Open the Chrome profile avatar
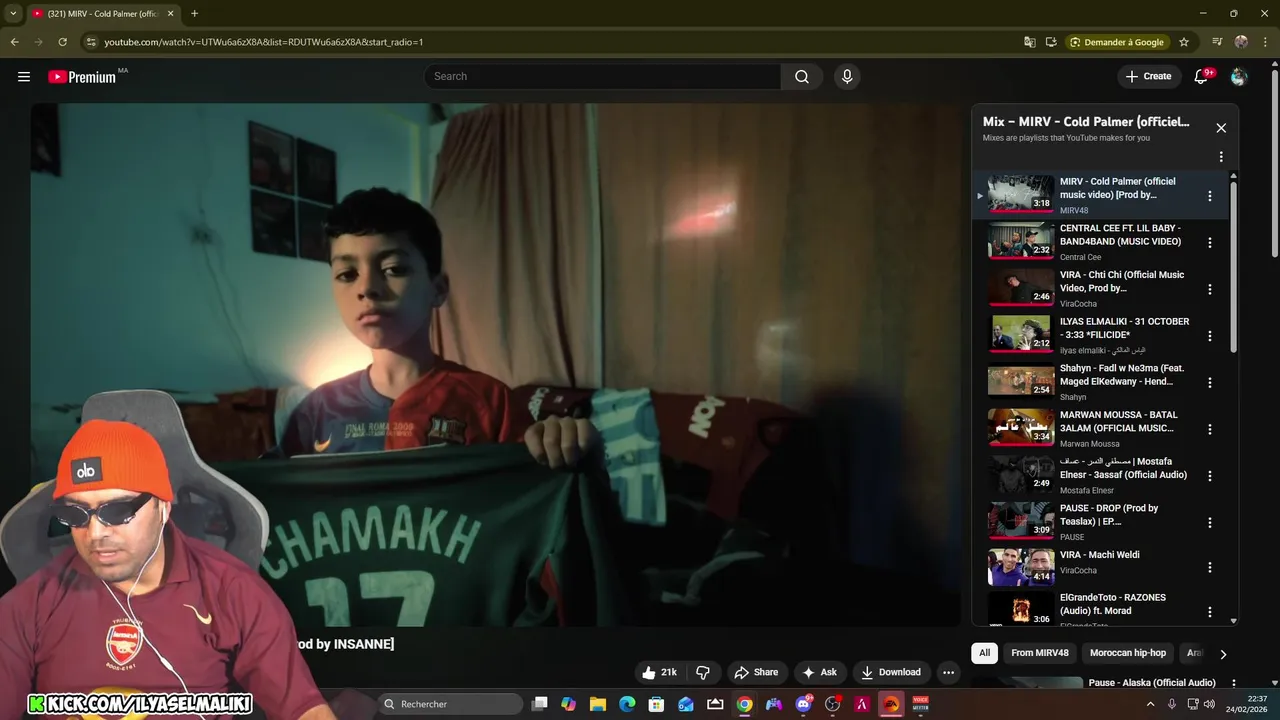The image size is (1280, 720). point(1241,42)
